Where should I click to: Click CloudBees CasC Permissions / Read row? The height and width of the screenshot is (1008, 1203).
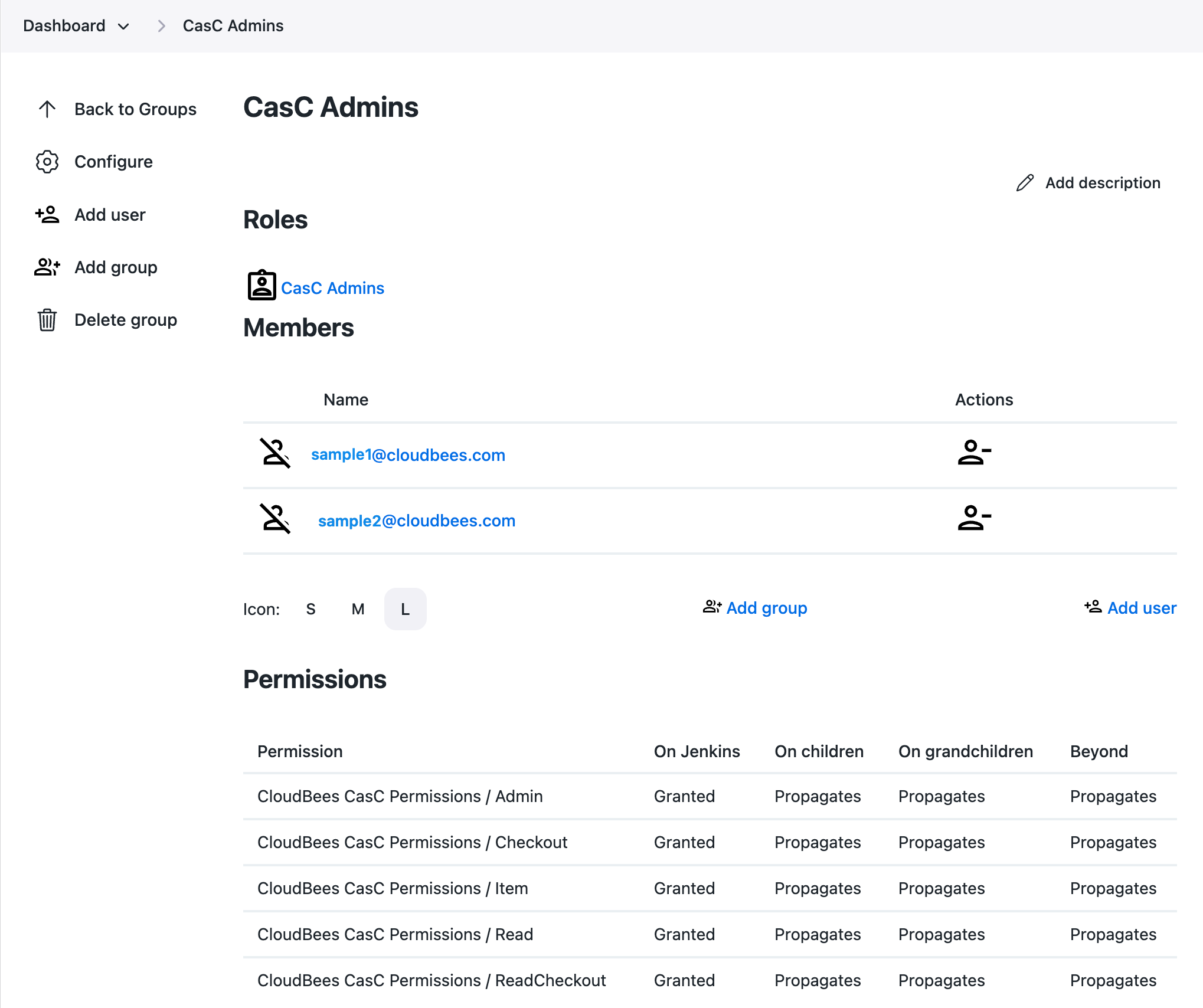pos(710,934)
